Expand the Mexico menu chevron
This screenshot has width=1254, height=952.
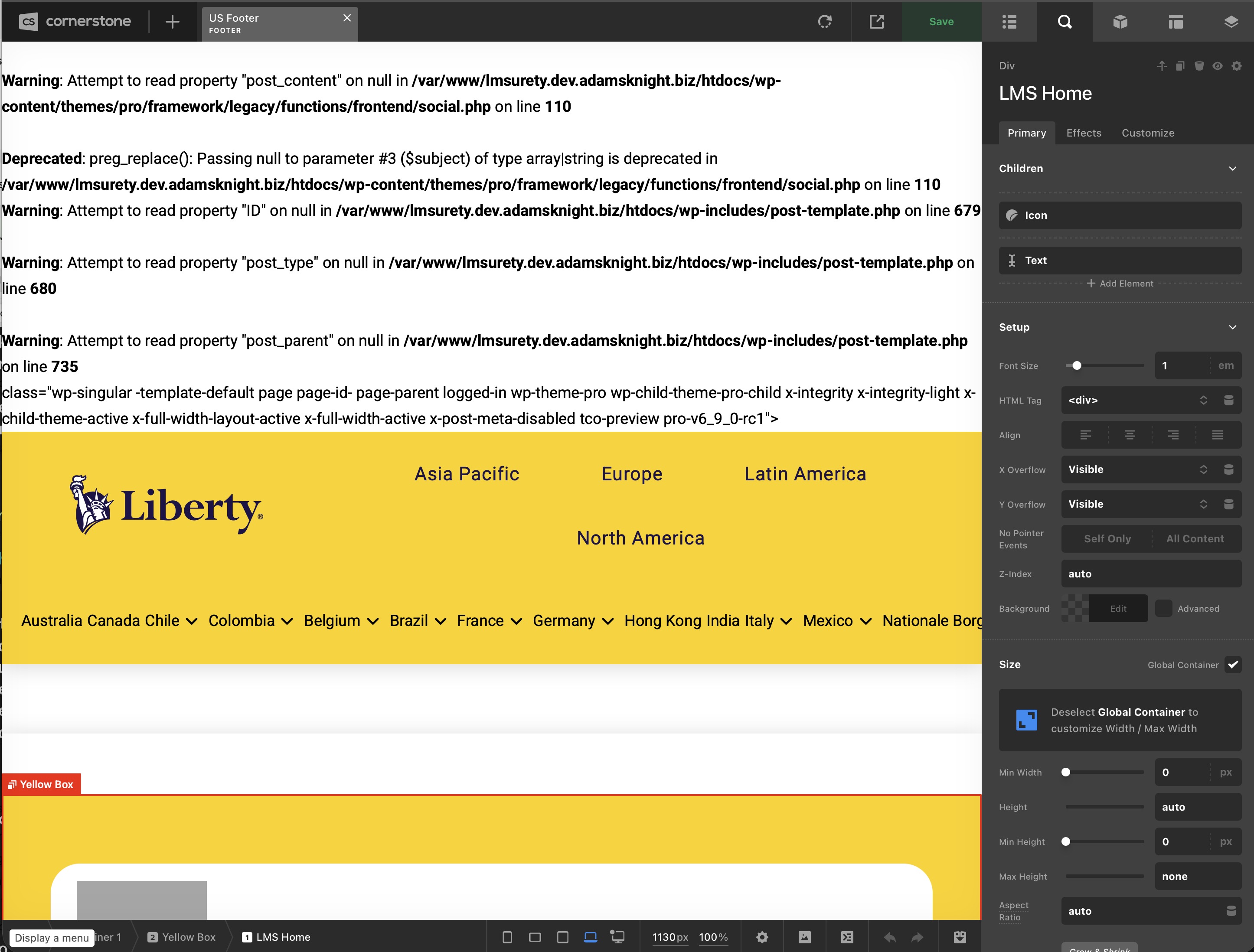click(865, 622)
